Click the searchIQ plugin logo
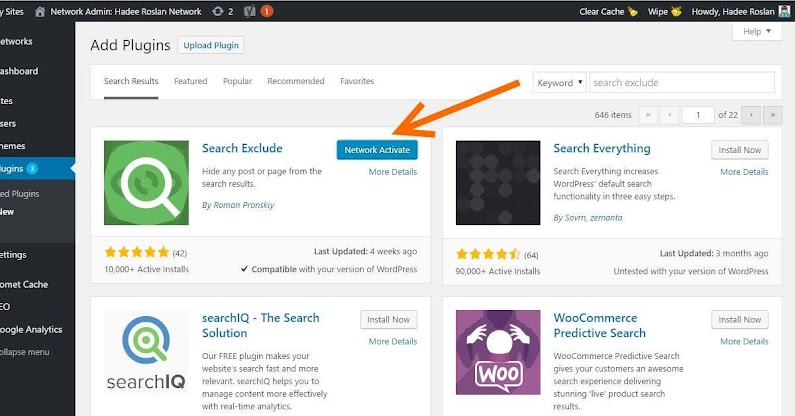 point(146,352)
